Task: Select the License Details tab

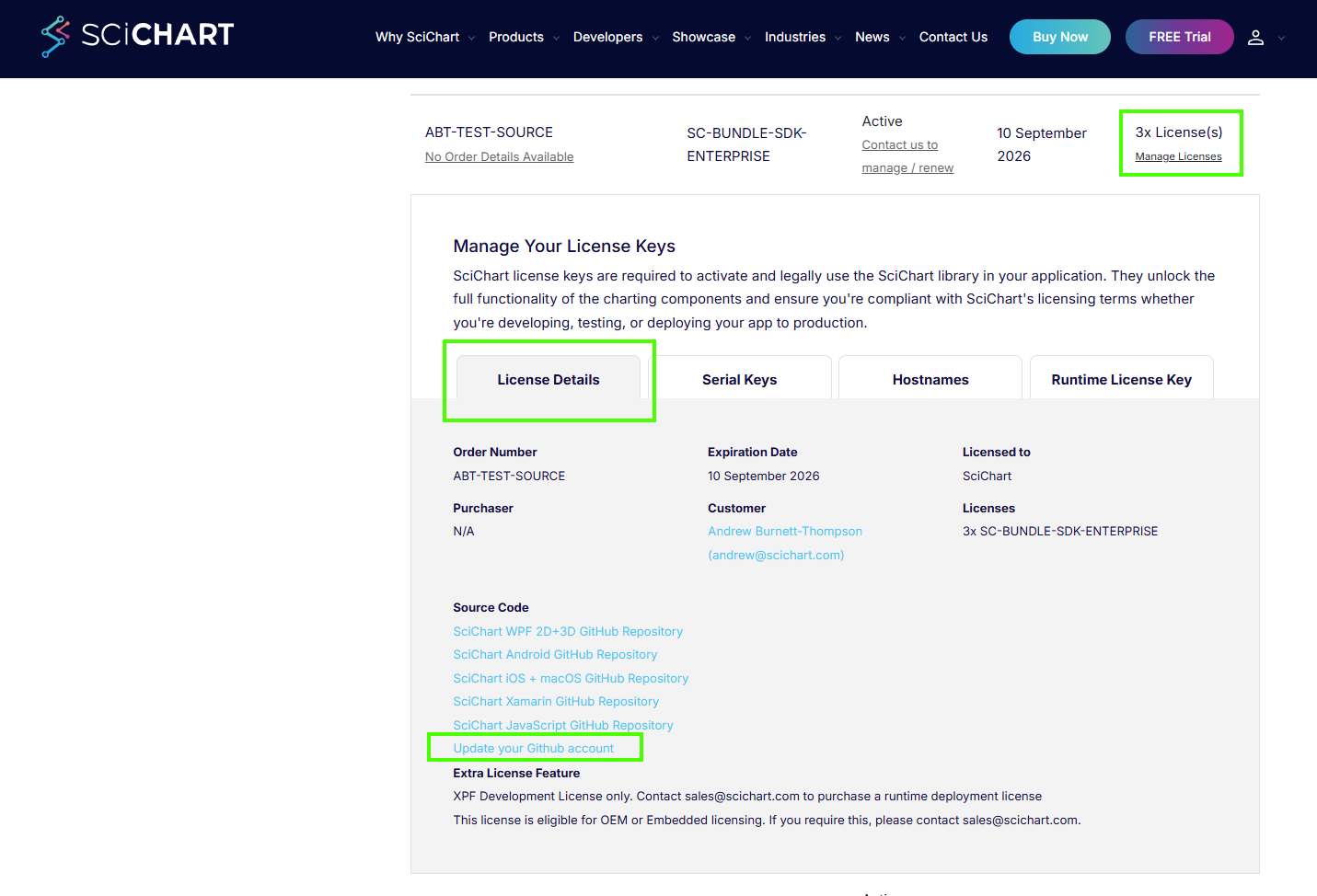Action: coord(549,378)
